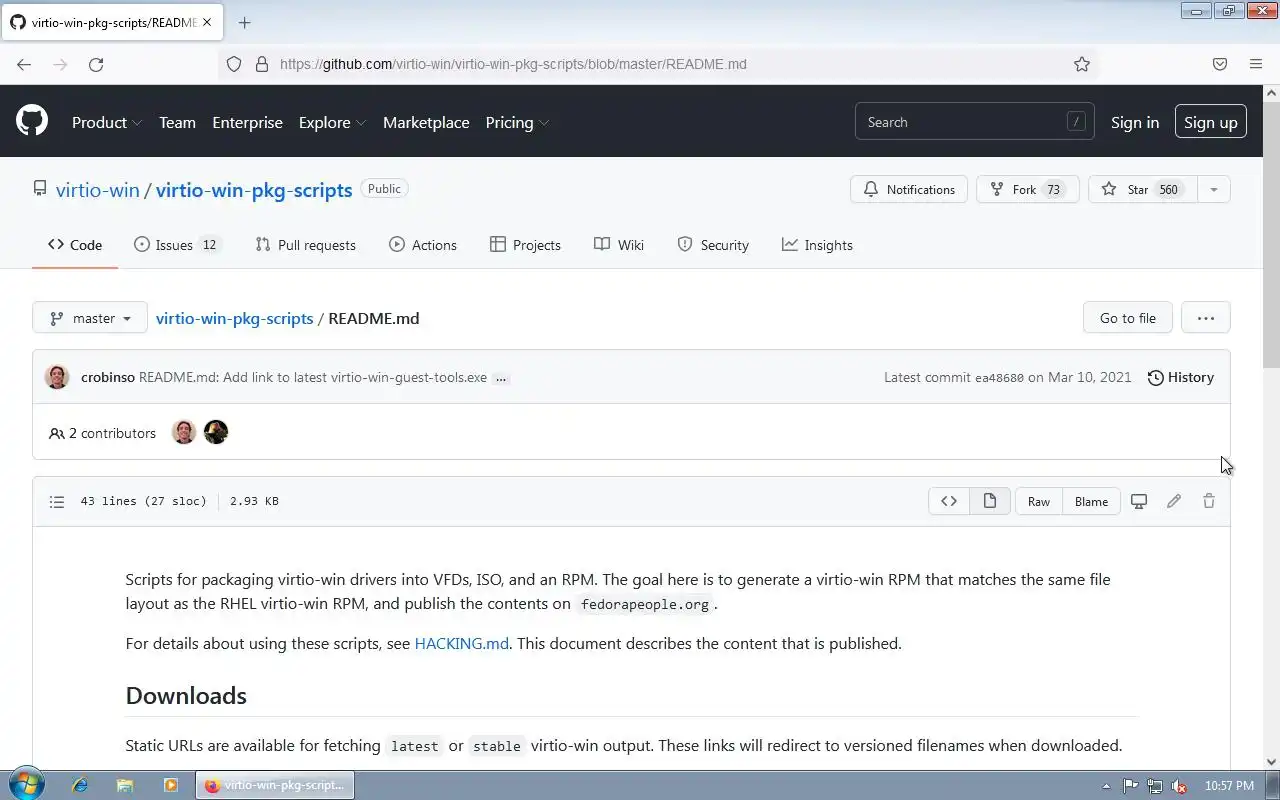Expand the Product menu
1280x800 pixels.
pos(107,122)
